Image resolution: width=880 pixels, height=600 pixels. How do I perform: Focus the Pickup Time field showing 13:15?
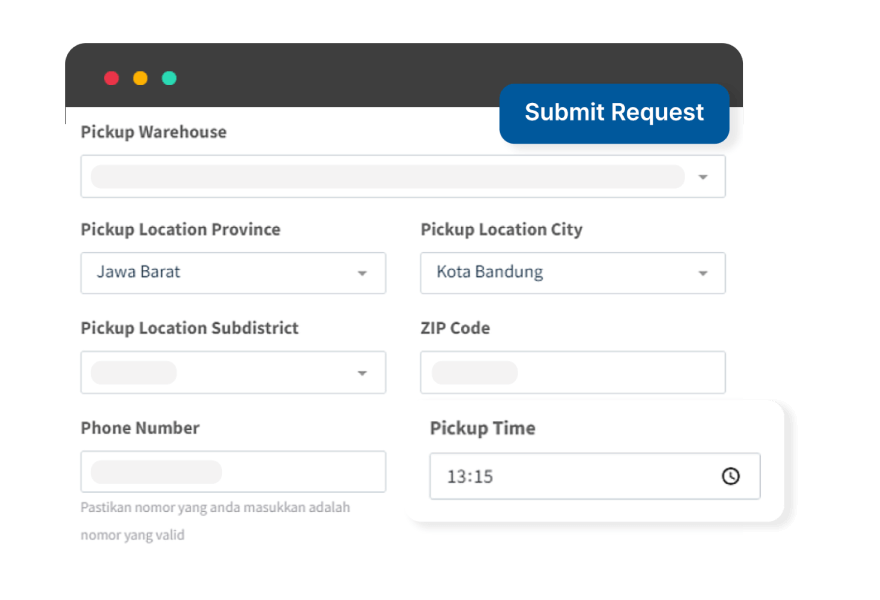(x=595, y=476)
